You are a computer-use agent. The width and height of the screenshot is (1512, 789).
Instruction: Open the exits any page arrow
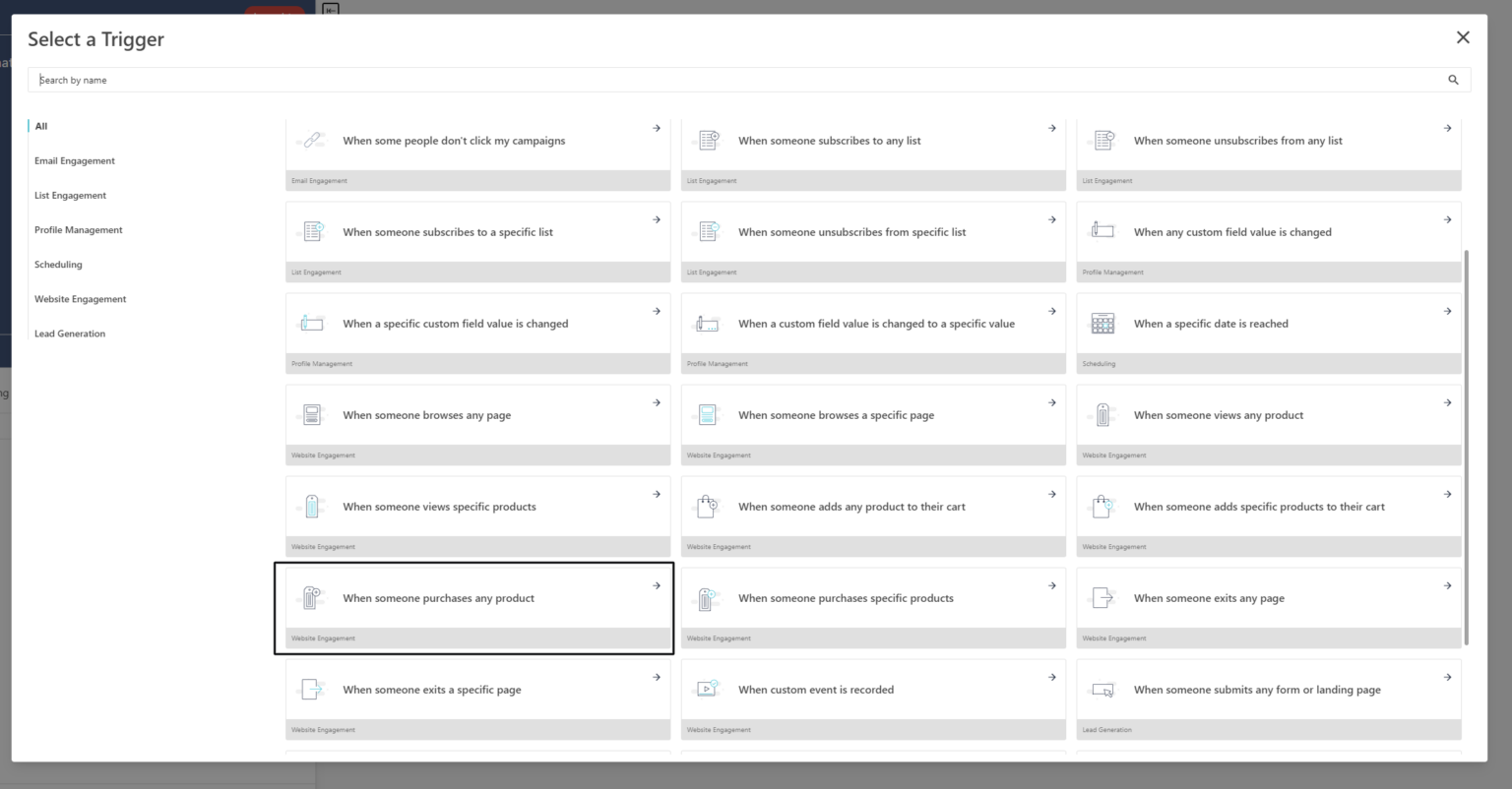point(1447,584)
